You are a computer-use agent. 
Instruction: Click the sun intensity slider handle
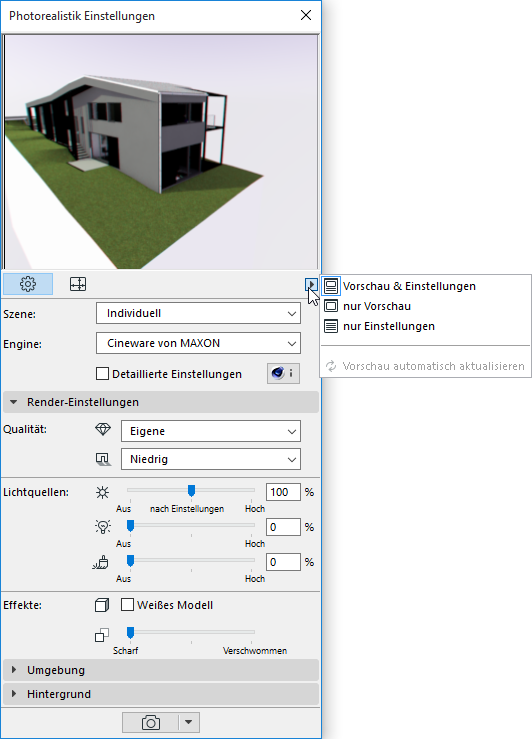point(191,491)
